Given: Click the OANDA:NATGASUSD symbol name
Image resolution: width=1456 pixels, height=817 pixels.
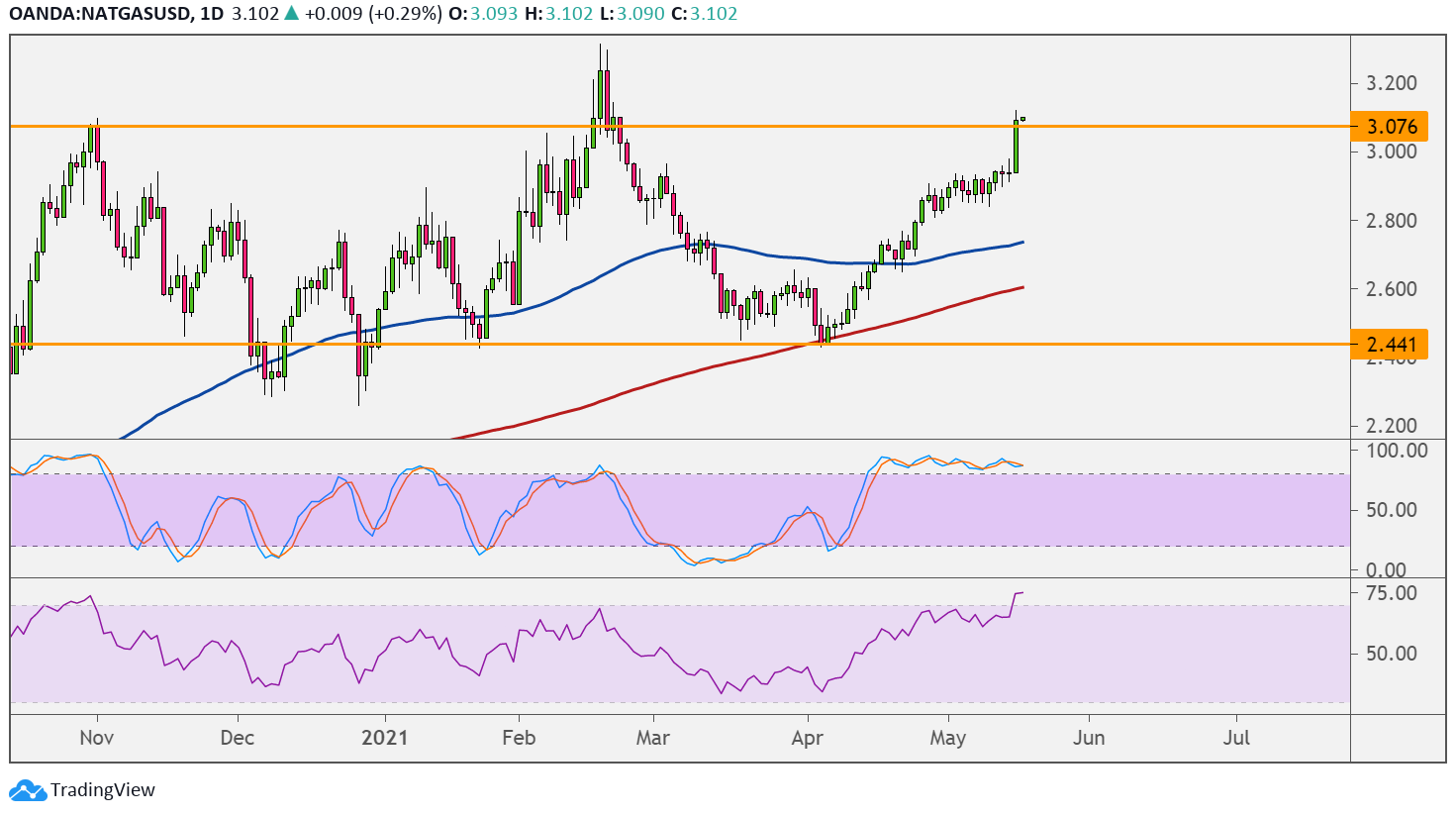Looking at the screenshot, I should pos(99,14).
